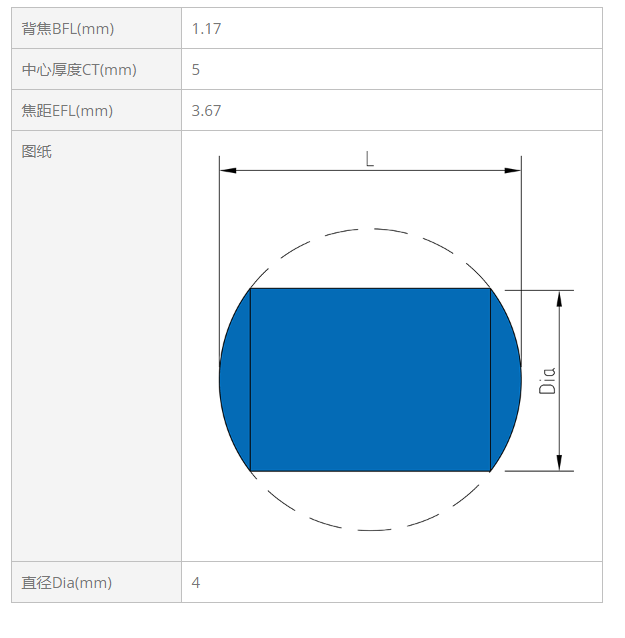The width and height of the screenshot is (625, 638).
Task: Select the EFL value 3.67
Action: coord(206,111)
